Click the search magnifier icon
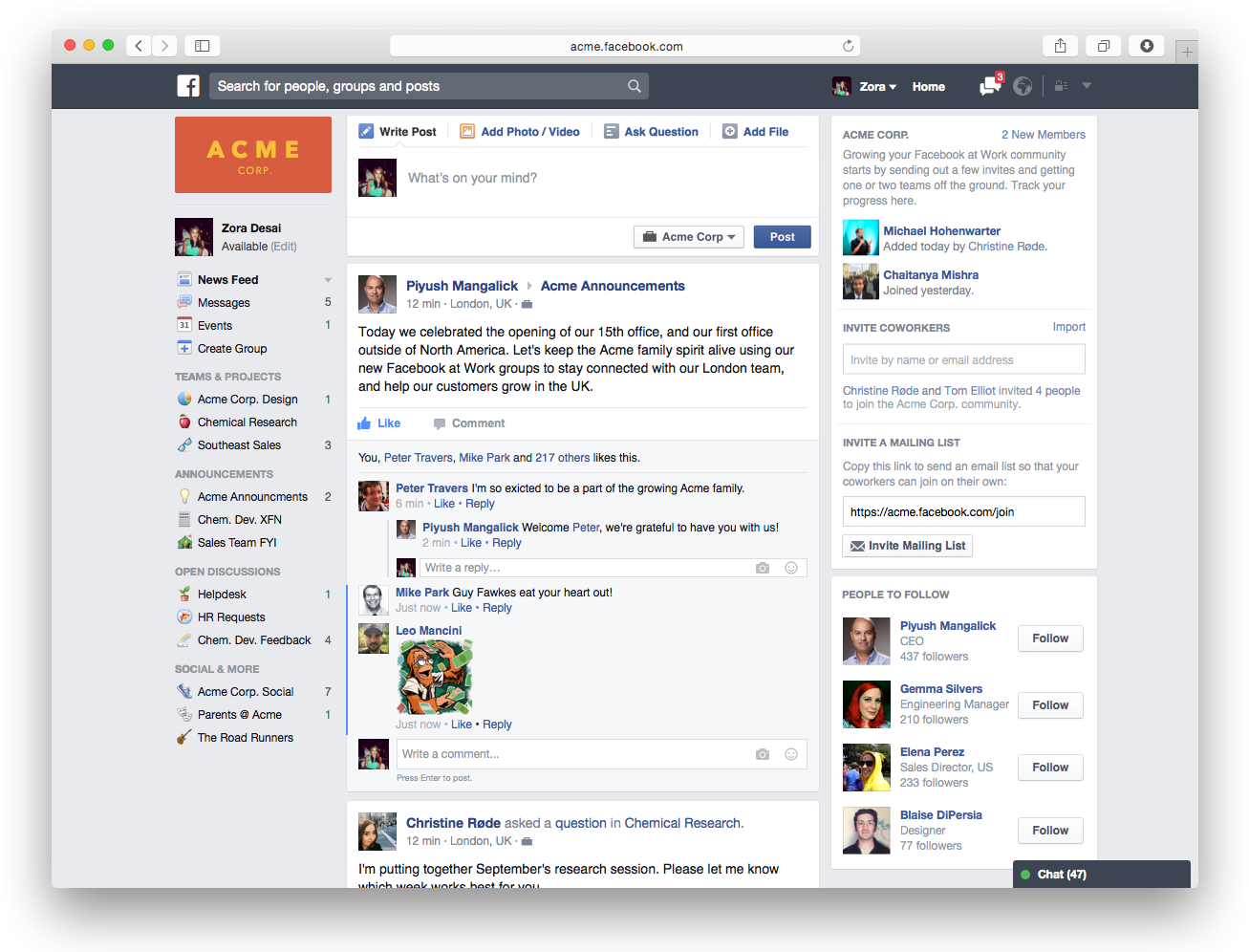1249x952 pixels. click(634, 86)
